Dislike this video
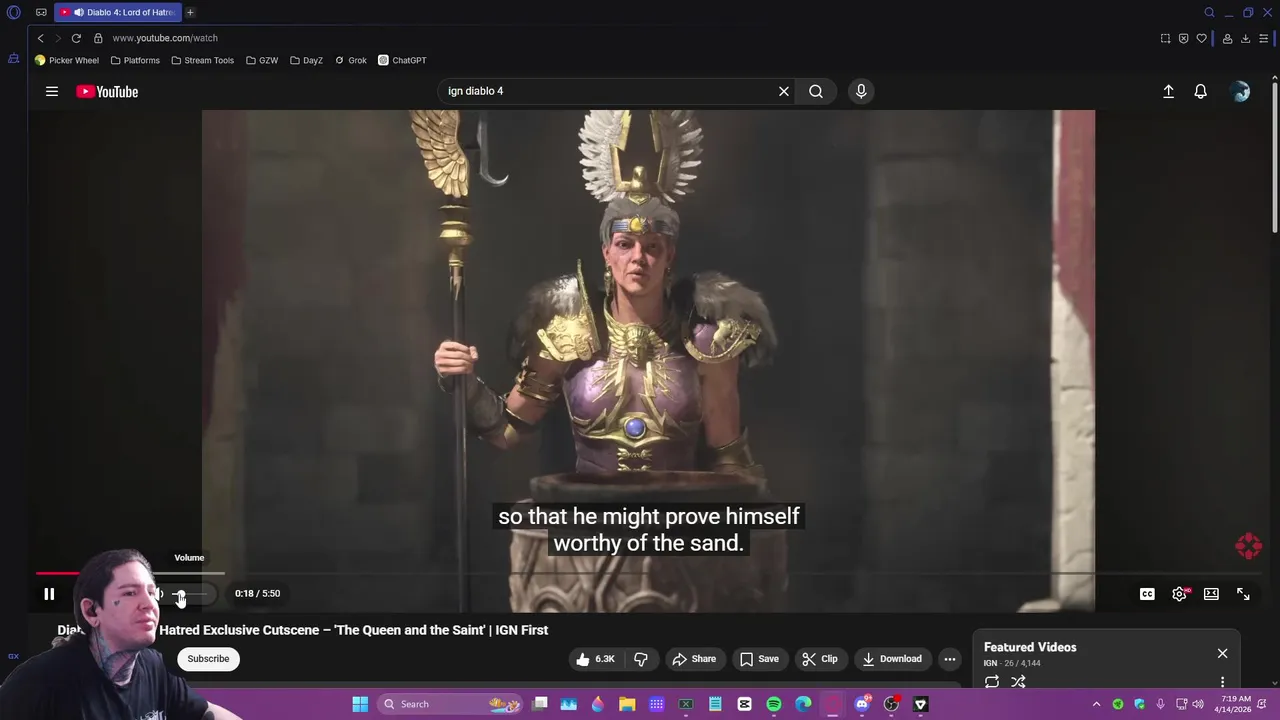The height and width of the screenshot is (720, 1280). coord(641,659)
